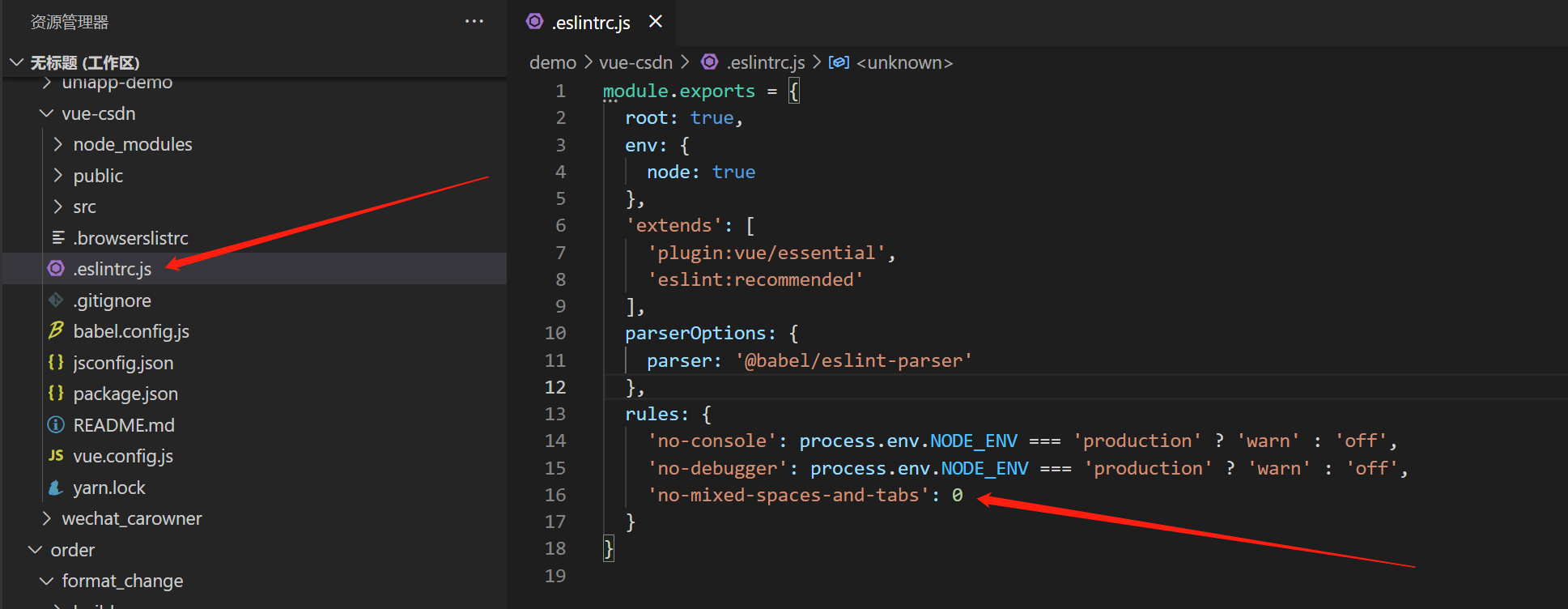Click the JS icon beside vue.config.js
The height and width of the screenshot is (609, 1568).
56,455
